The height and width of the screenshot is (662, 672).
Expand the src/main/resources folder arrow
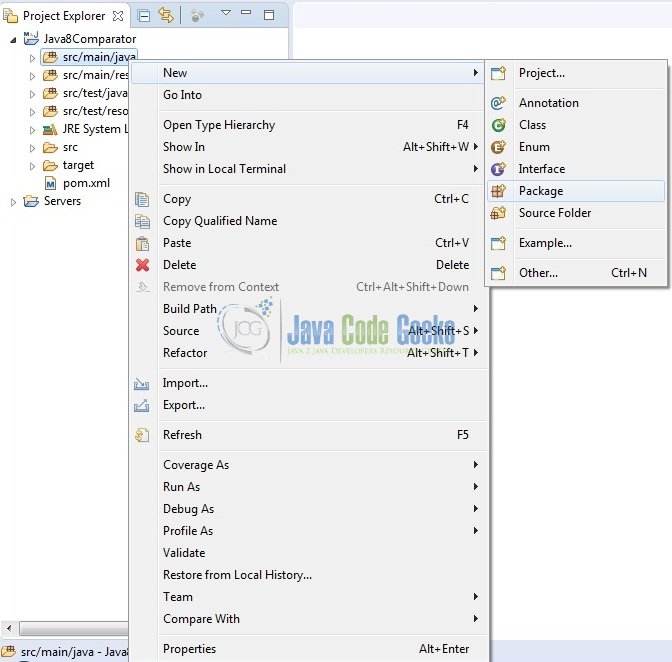click(32, 76)
